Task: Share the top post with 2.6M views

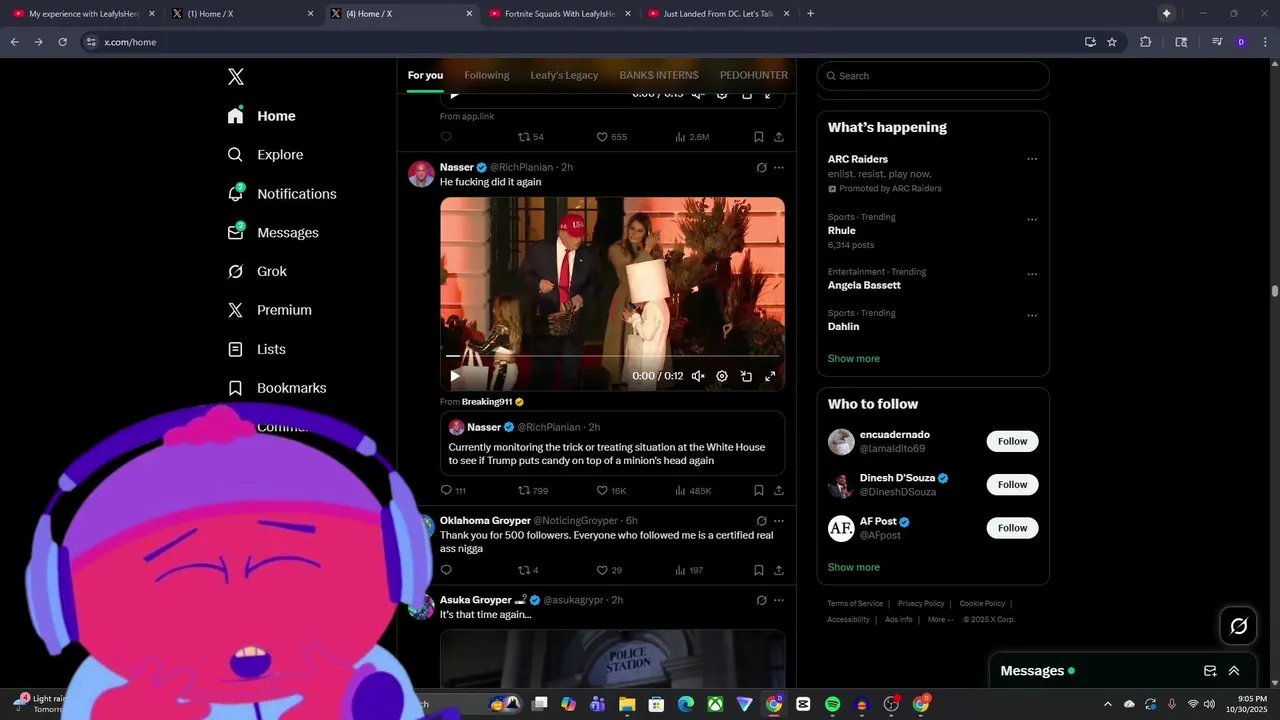Action: [779, 137]
